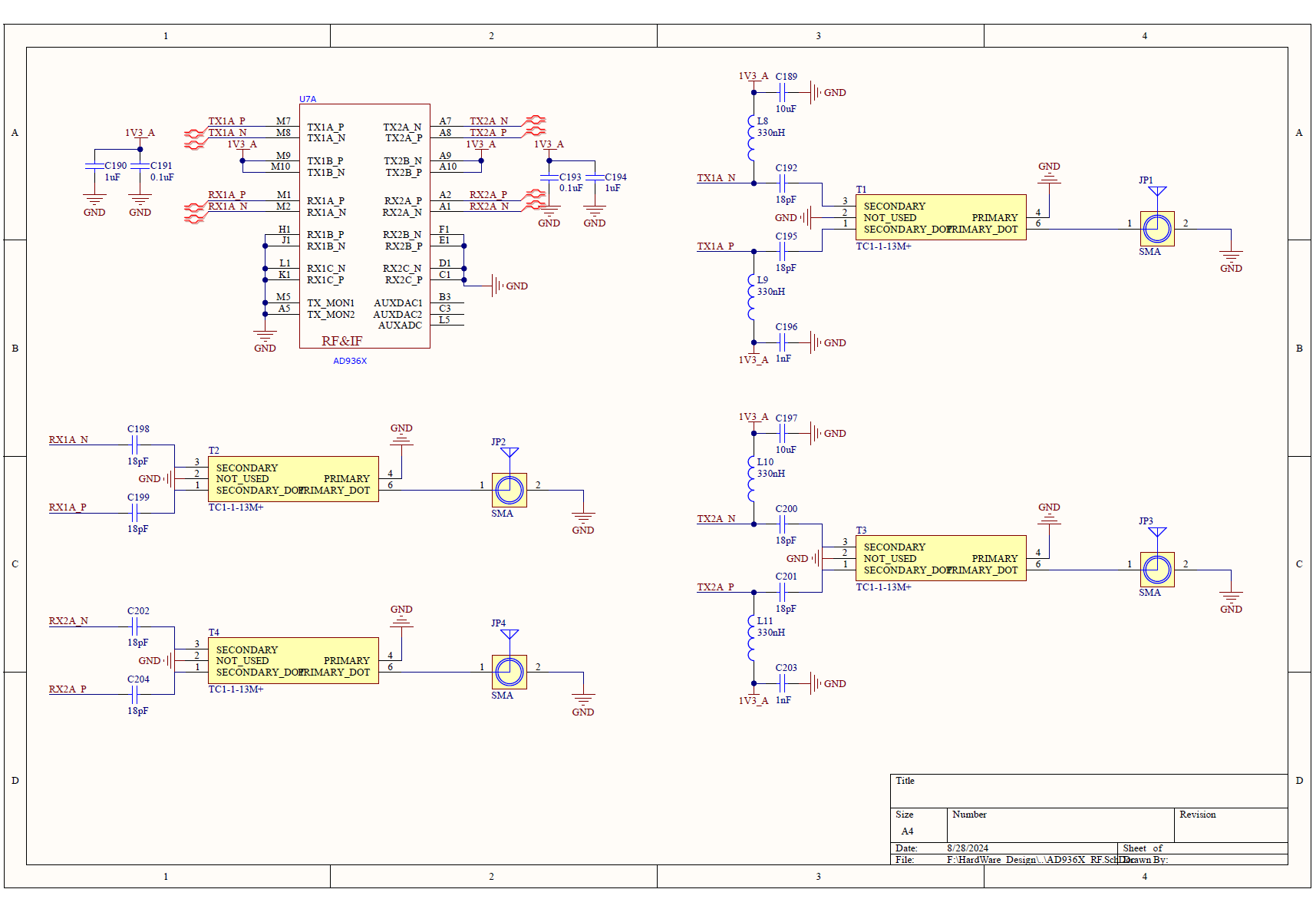Screen dimensions: 1316x899
Task: Select the RX2A_P net label near C204
Action: click(x=68, y=689)
